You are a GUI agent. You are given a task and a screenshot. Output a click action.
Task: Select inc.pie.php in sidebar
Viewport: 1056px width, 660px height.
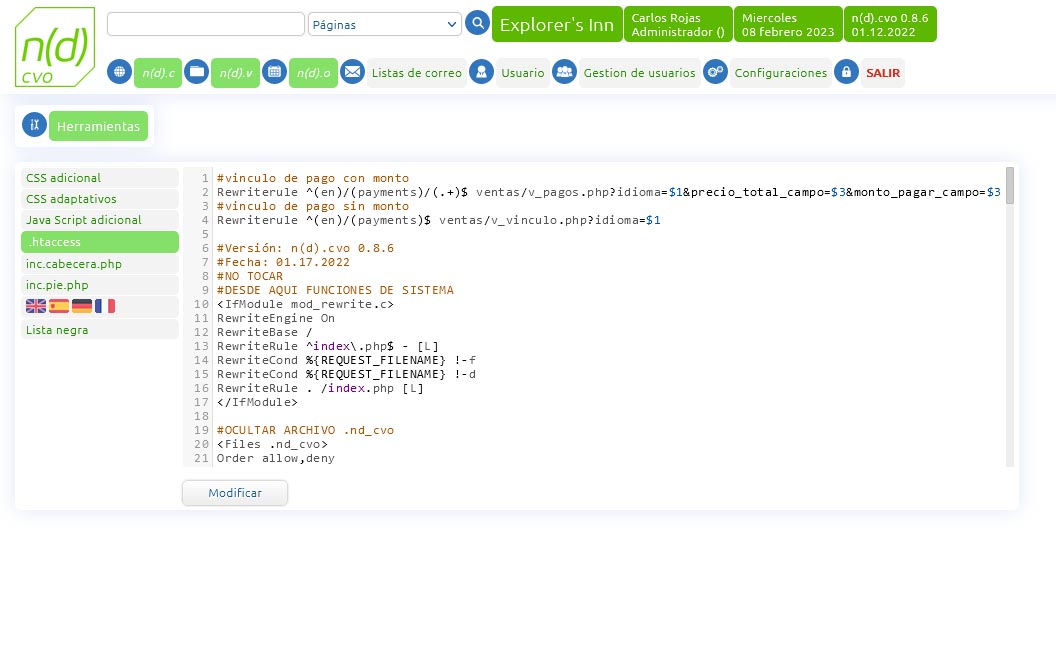click(x=100, y=285)
